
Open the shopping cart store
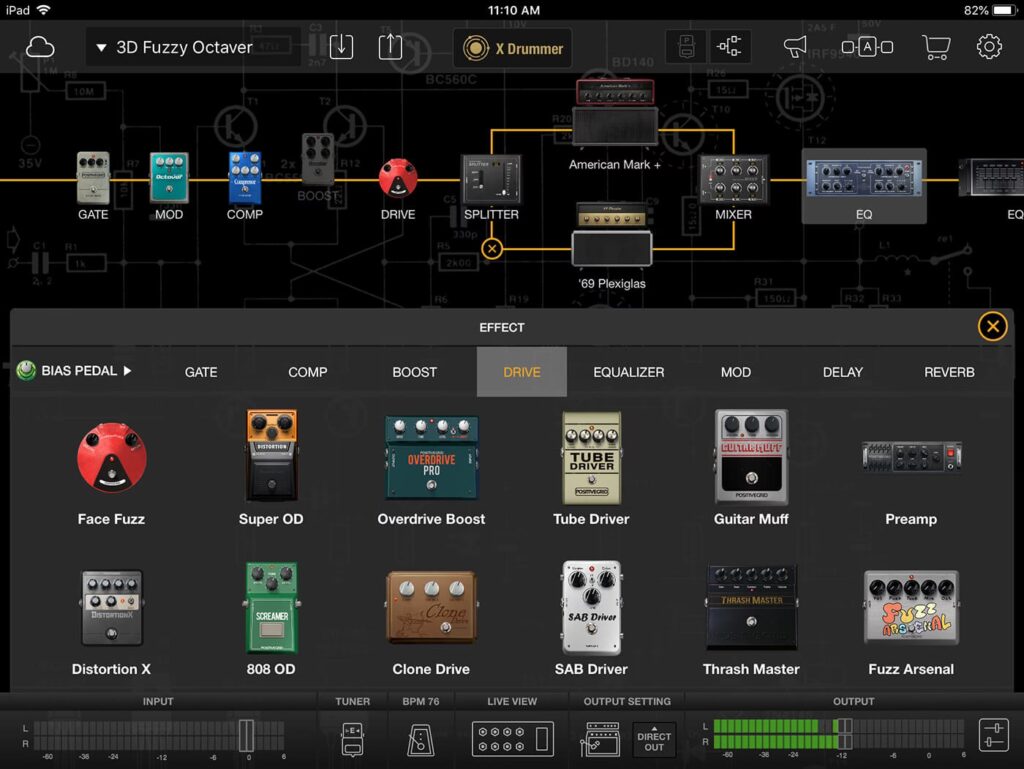click(x=936, y=47)
